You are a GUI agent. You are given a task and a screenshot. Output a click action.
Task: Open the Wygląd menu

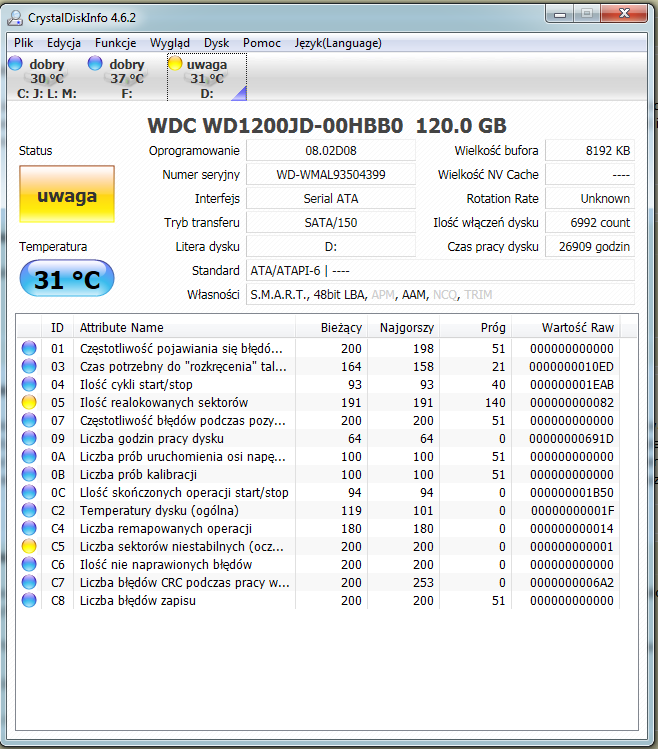(170, 43)
